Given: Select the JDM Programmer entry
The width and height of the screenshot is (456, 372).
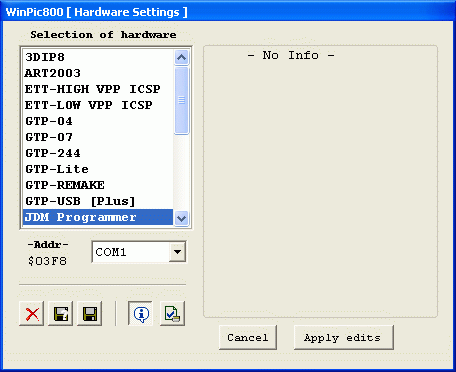Looking at the screenshot, I should (98, 217).
